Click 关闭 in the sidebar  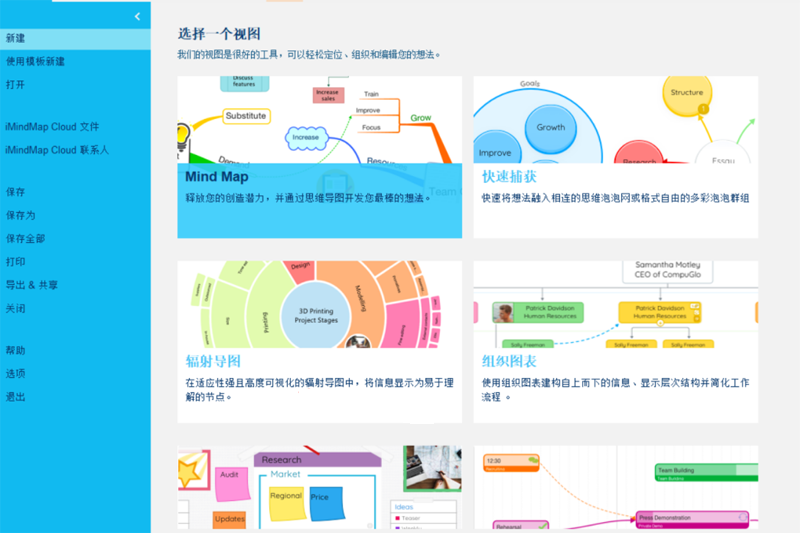click(75, 309)
